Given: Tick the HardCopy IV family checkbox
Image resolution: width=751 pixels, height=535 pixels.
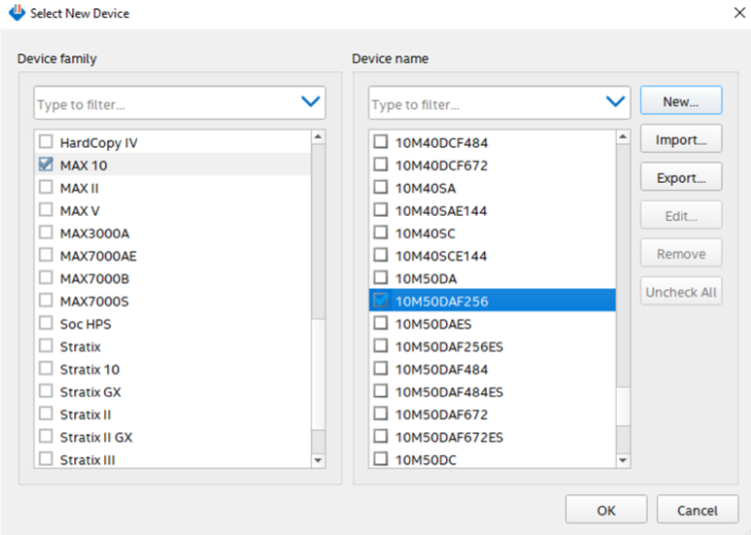Looking at the screenshot, I should 46,142.
